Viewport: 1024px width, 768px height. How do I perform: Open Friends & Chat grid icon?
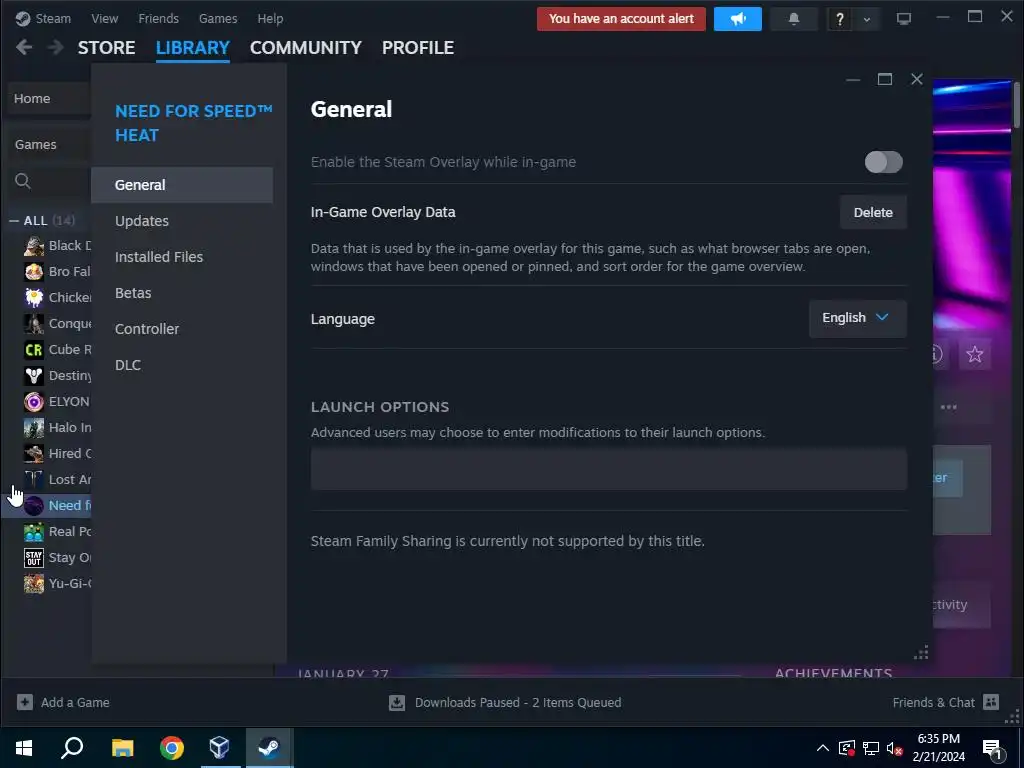(991, 702)
